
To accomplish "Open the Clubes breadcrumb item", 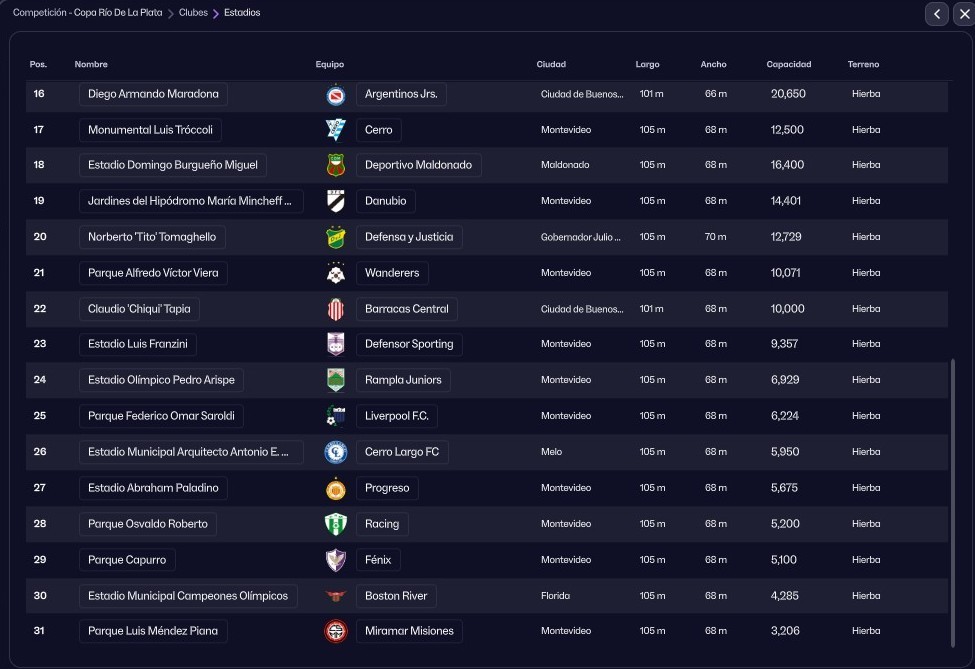I will point(193,13).
